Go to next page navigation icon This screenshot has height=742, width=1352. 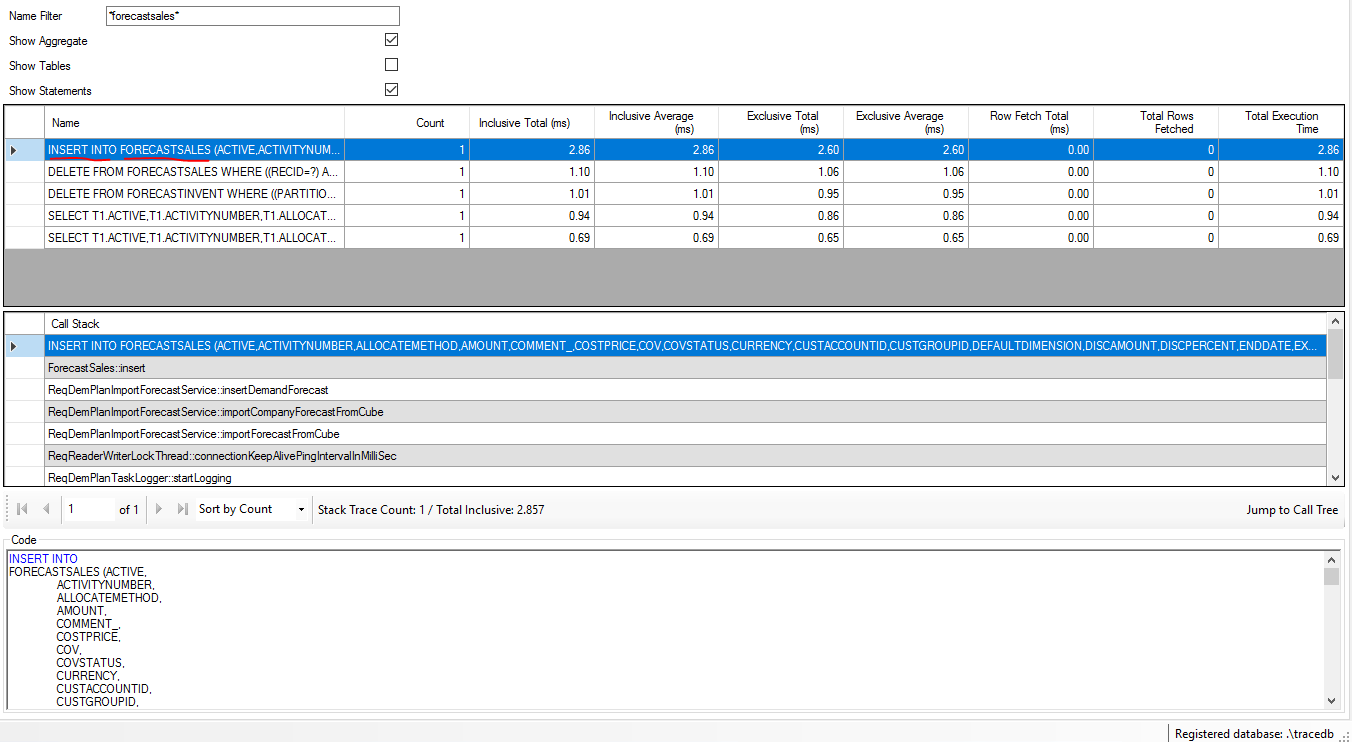[x=159, y=510]
